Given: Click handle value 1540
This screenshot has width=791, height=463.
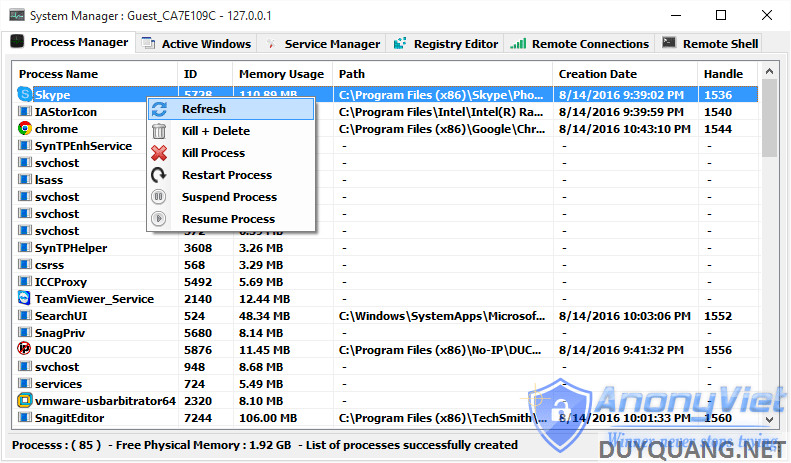Looking at the screenshot, I should click(718, 111).
